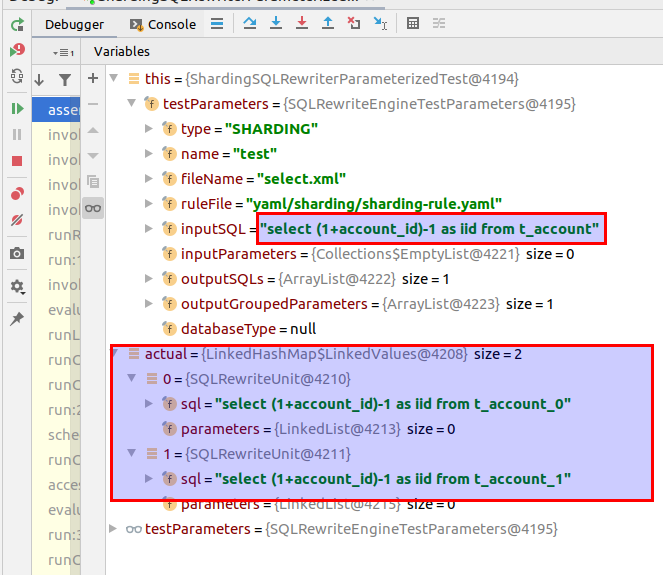Viewport: 663px width, 575px height.
Task: Expand the fileName field
Action: point(148,178)
